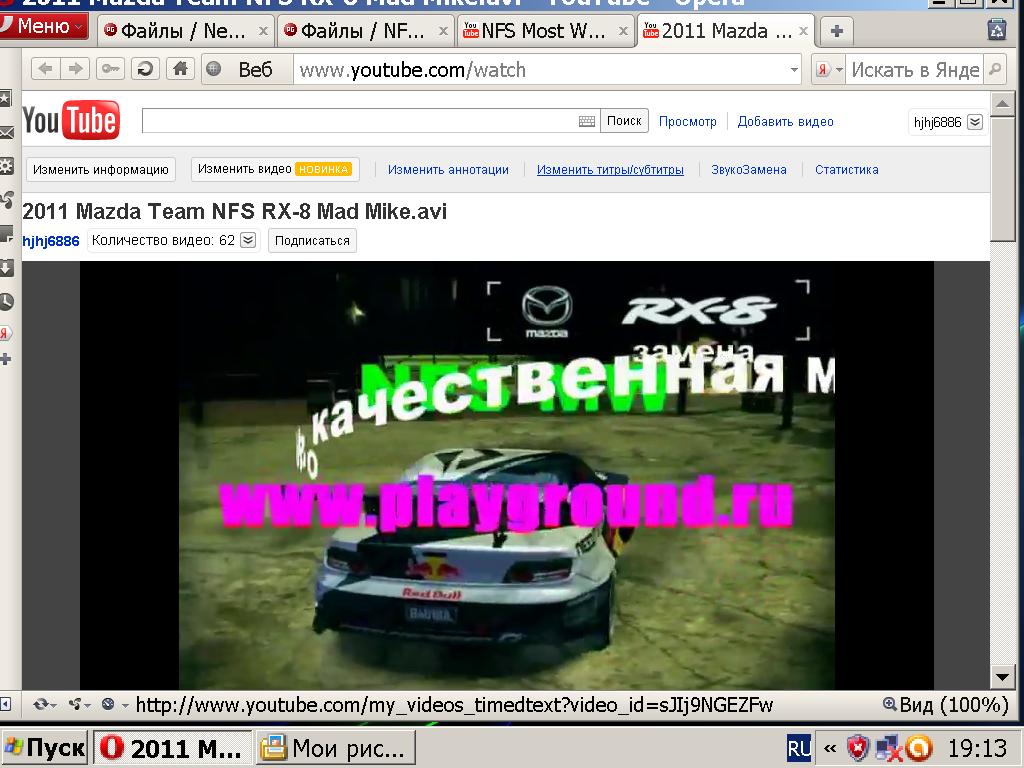Click the Подписаться button
The width and height of the screenshot is (1024, 768).
tap(312, 240)
